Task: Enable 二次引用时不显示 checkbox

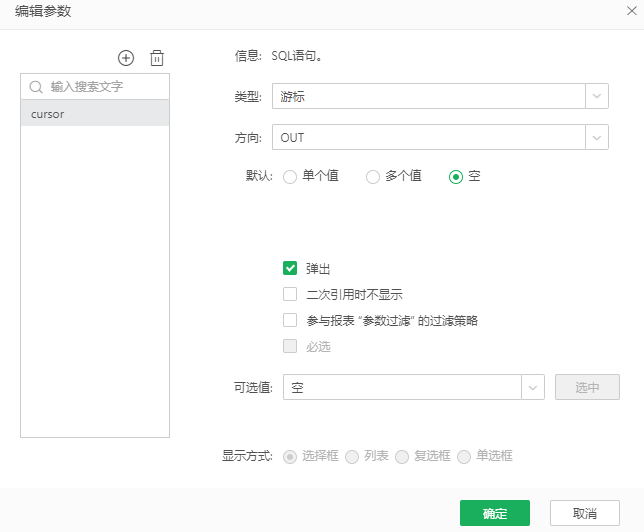Action: click(290, 294)
